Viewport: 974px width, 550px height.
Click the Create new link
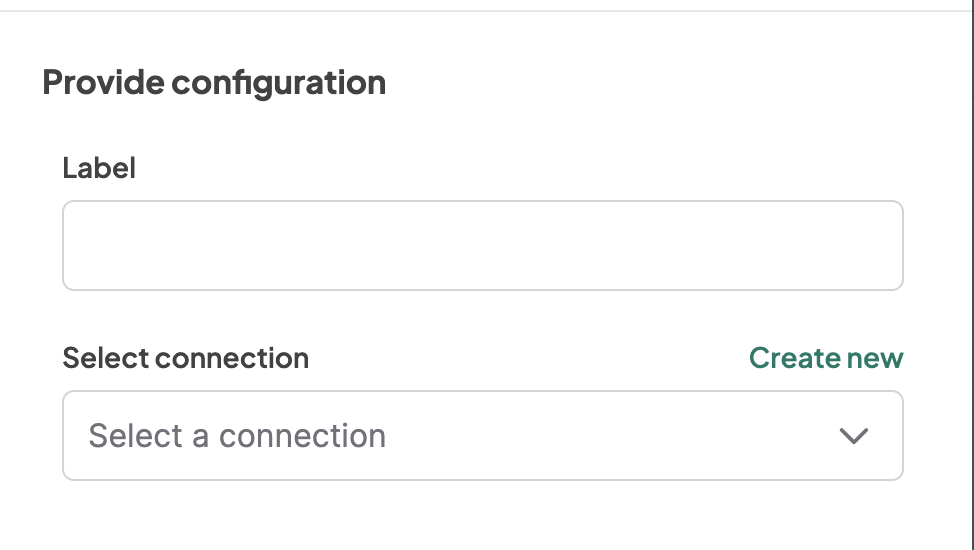tap(825, 358)
